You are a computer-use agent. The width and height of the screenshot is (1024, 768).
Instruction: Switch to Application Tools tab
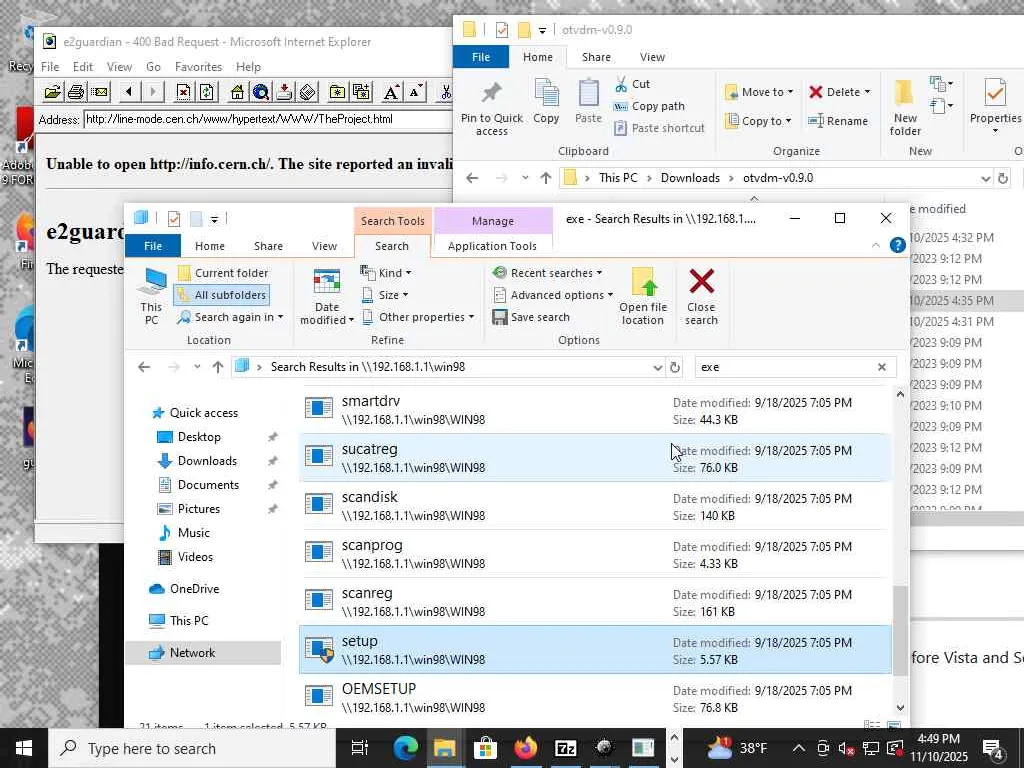pyautogui.click(x=492, y=246)
